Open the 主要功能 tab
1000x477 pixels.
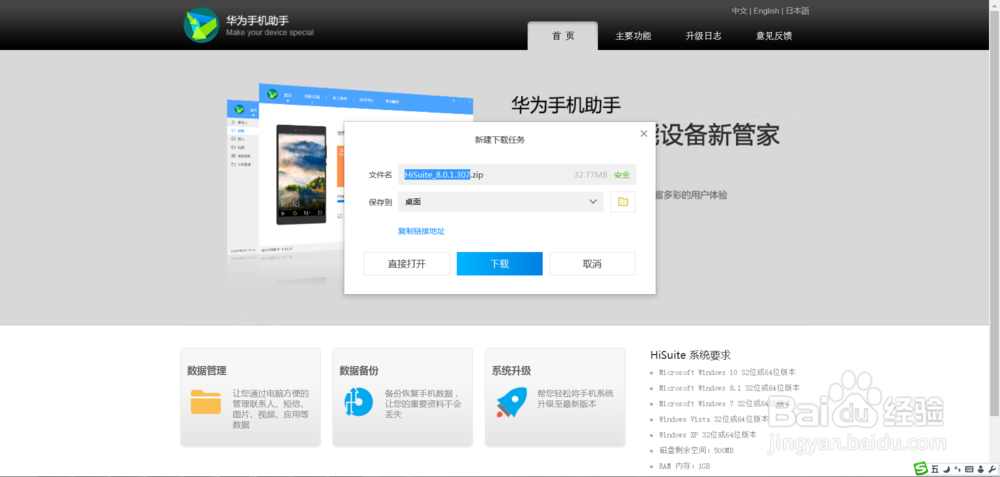click(x=633, y=36)
